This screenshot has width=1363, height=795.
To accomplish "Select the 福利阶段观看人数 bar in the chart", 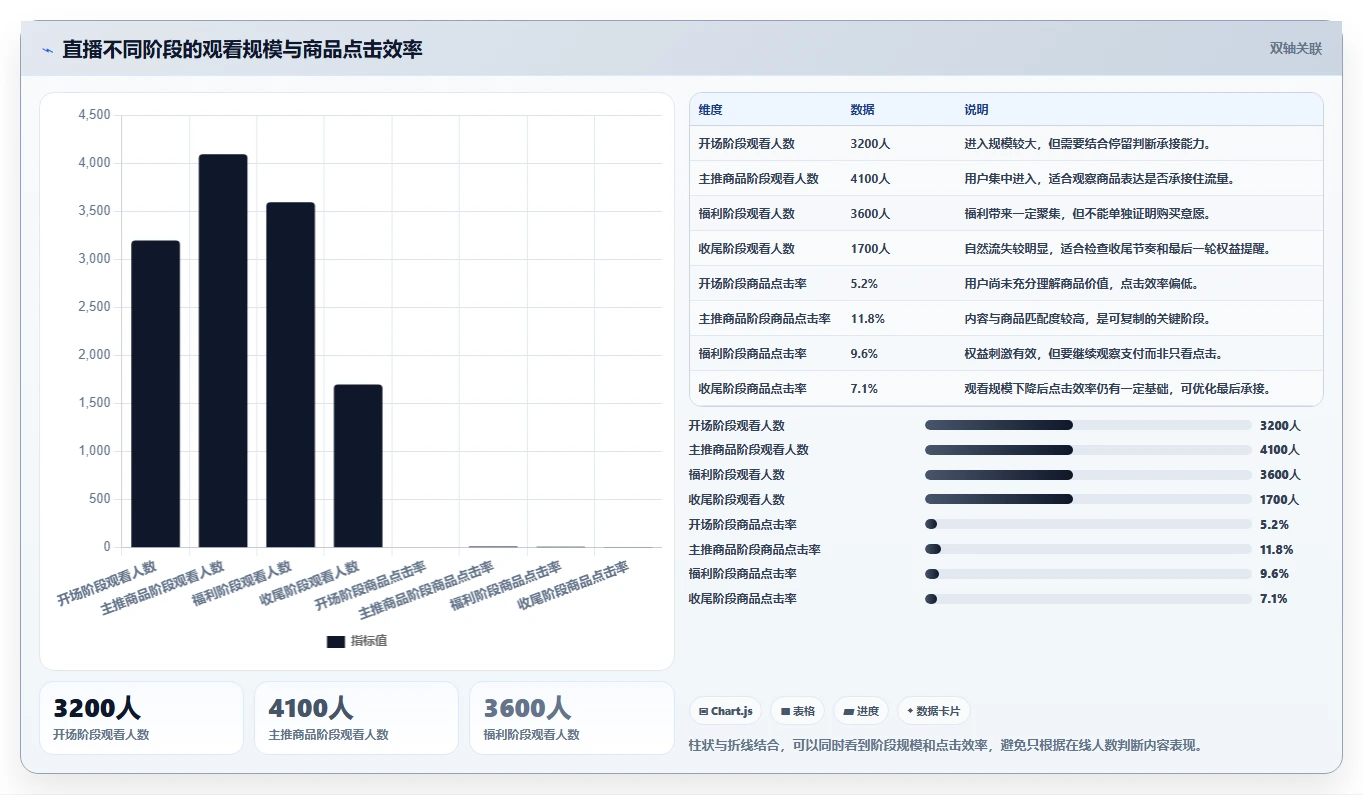I will tap(290, 375).
